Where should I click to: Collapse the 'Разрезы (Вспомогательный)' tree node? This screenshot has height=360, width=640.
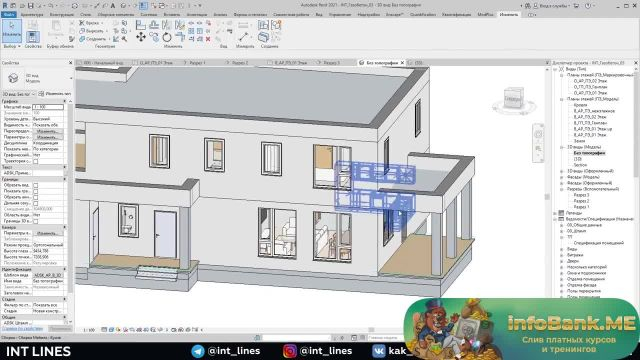[x=562, y=189]
